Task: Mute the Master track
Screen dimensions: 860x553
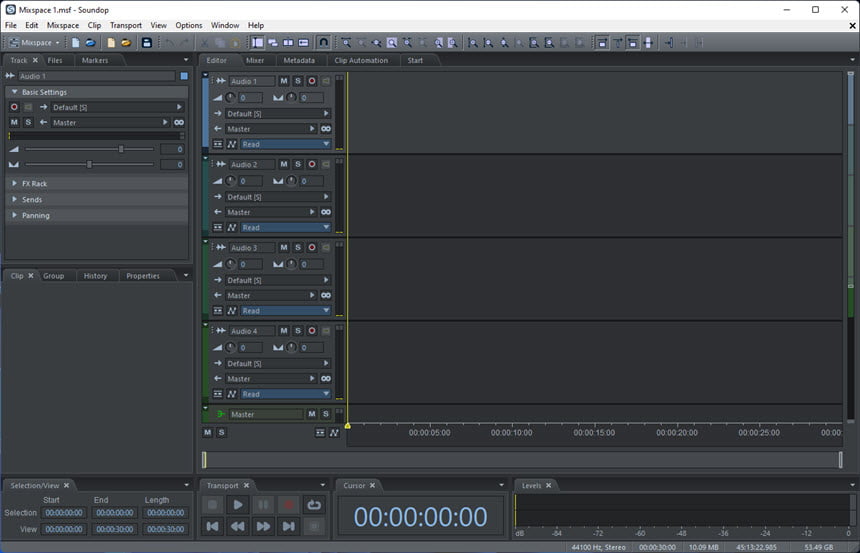Action: 312,414
